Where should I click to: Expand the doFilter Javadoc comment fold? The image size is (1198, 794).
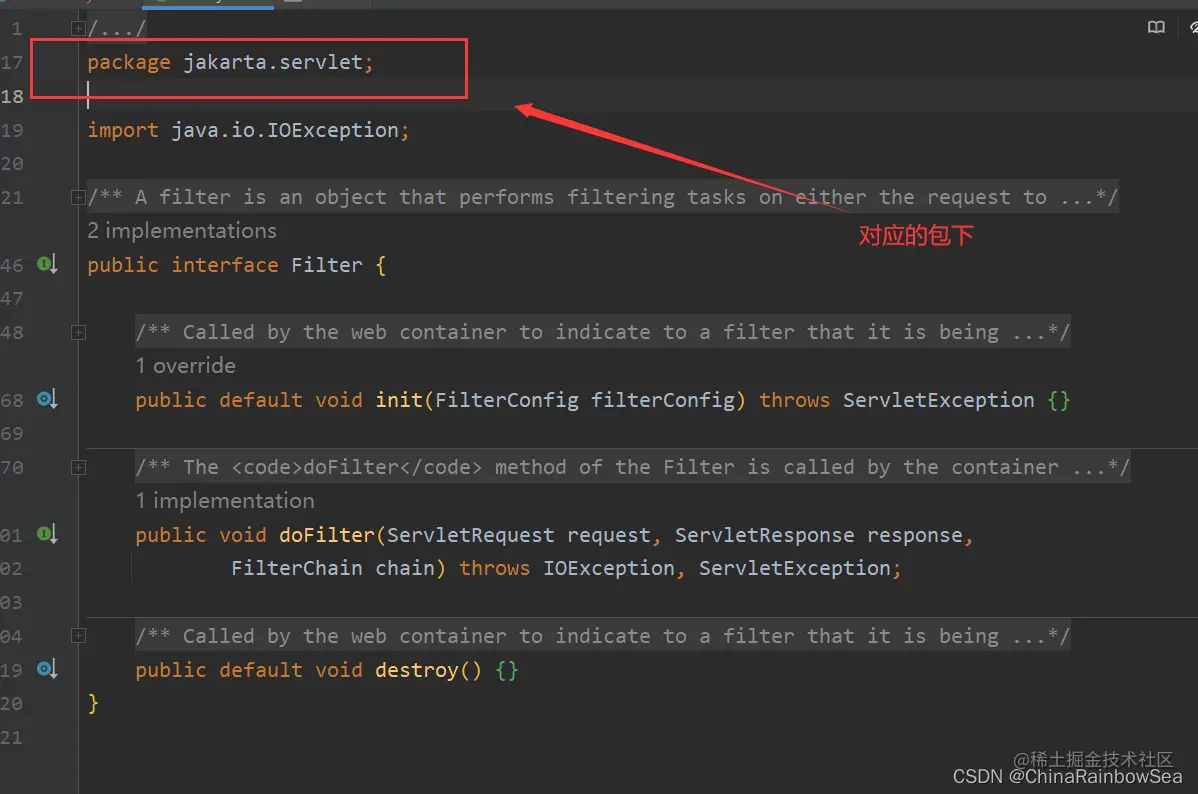78,467
